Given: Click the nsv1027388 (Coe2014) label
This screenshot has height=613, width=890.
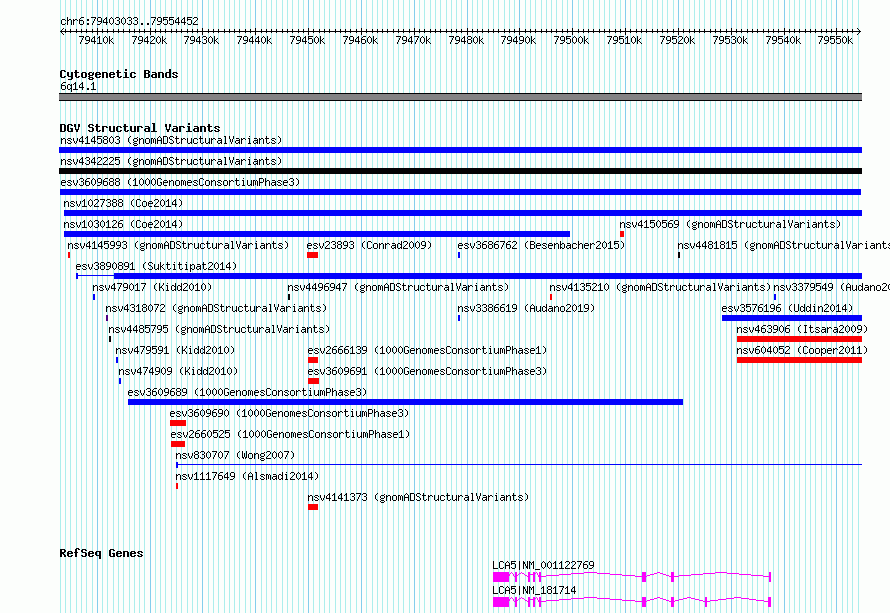Looking at the screenshot, I should tap(123, 203).
